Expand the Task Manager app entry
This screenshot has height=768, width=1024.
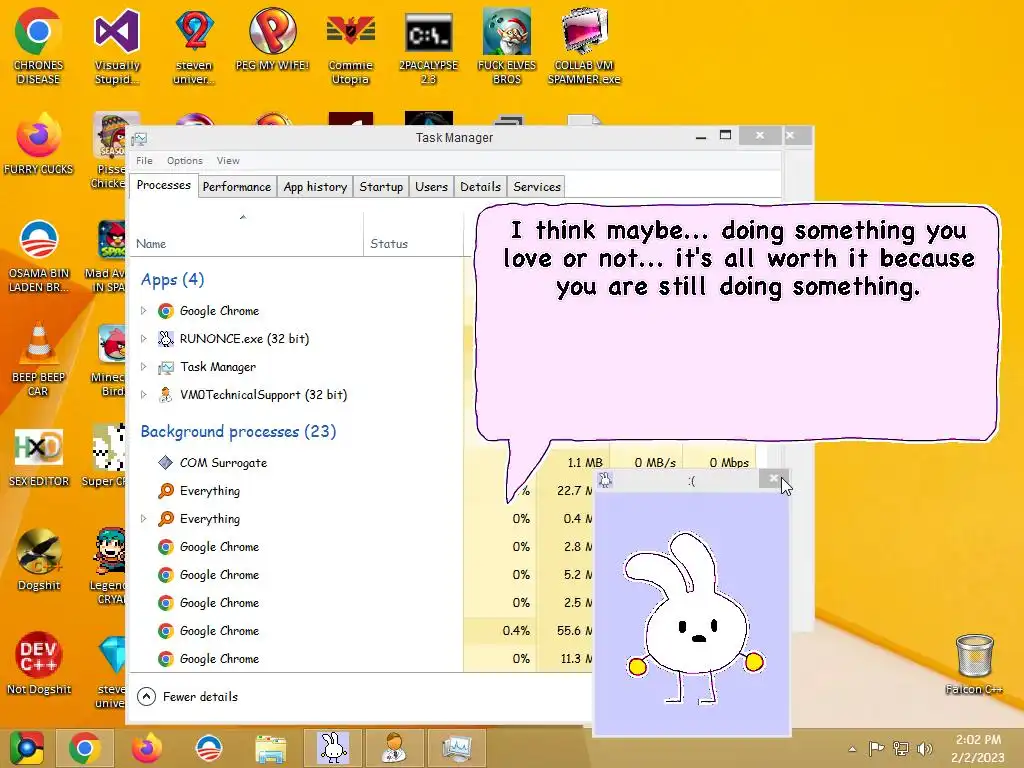coord(144,366)
